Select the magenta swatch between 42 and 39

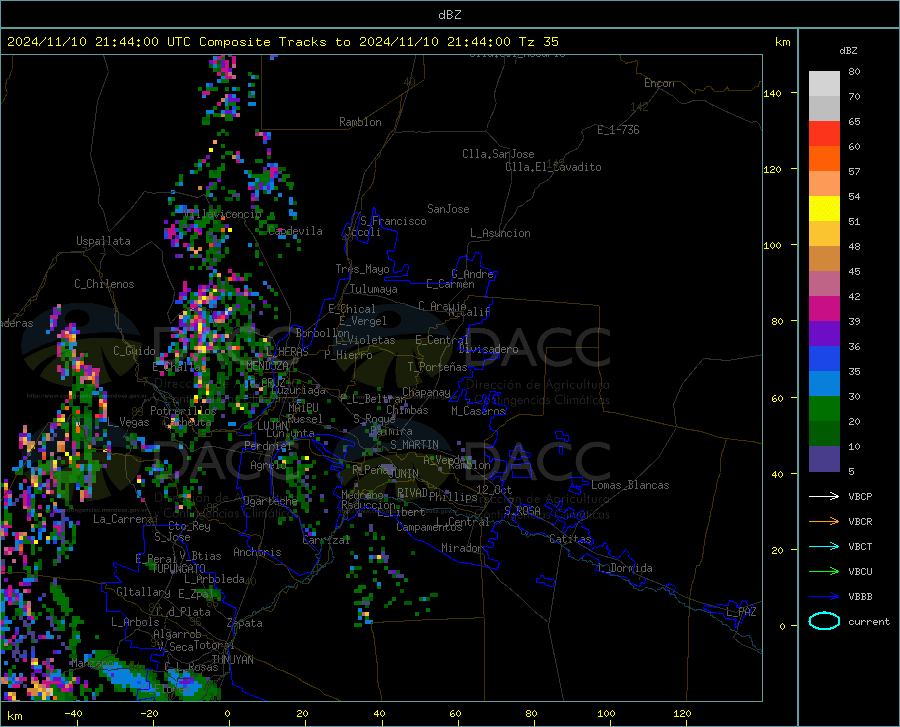click(x=824, y=309)
